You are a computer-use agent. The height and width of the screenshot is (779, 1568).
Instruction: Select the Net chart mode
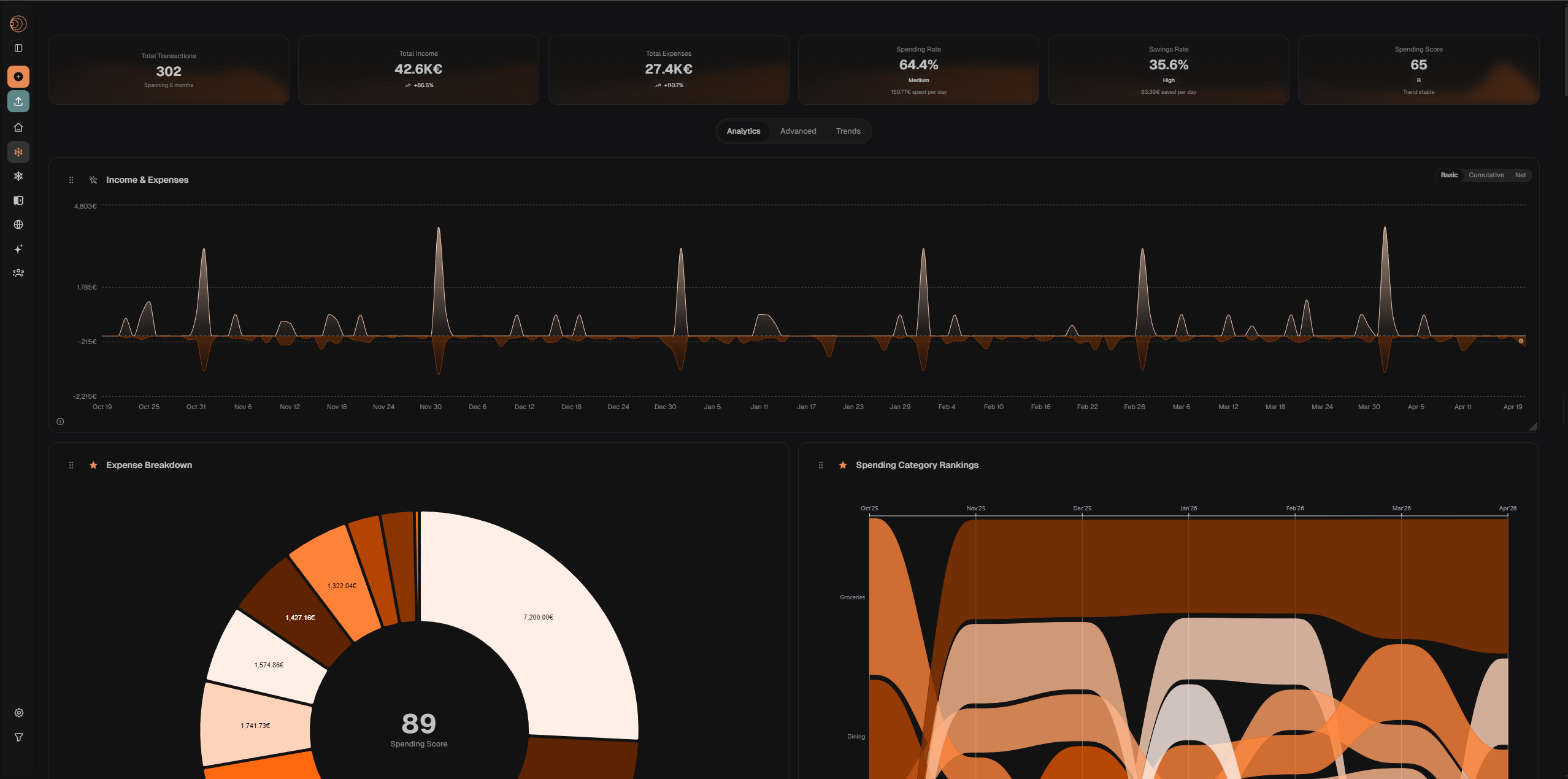tap(1520, 175)
